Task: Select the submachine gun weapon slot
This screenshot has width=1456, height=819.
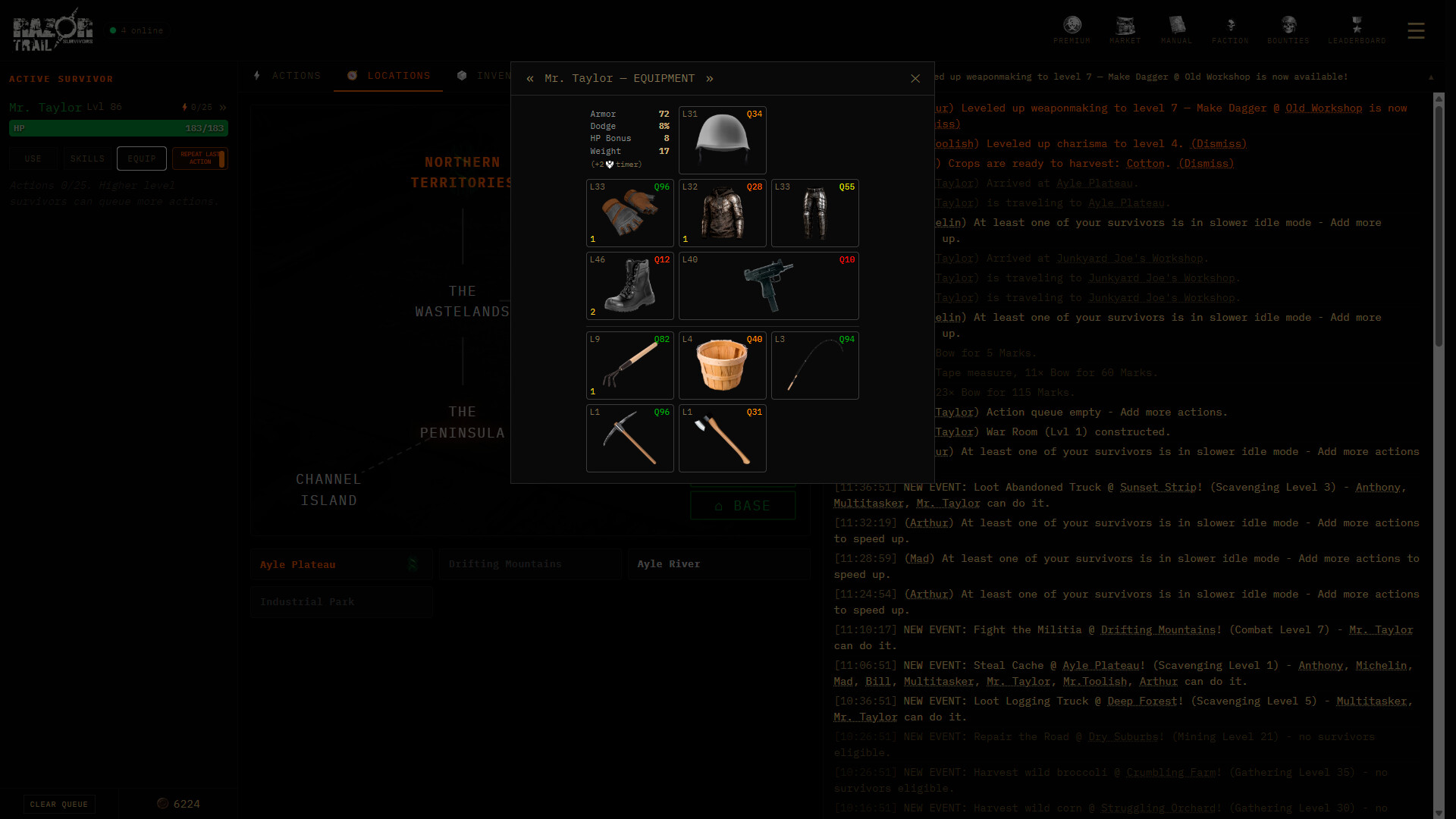Action: pyautogui.click(x=768, y=286)
